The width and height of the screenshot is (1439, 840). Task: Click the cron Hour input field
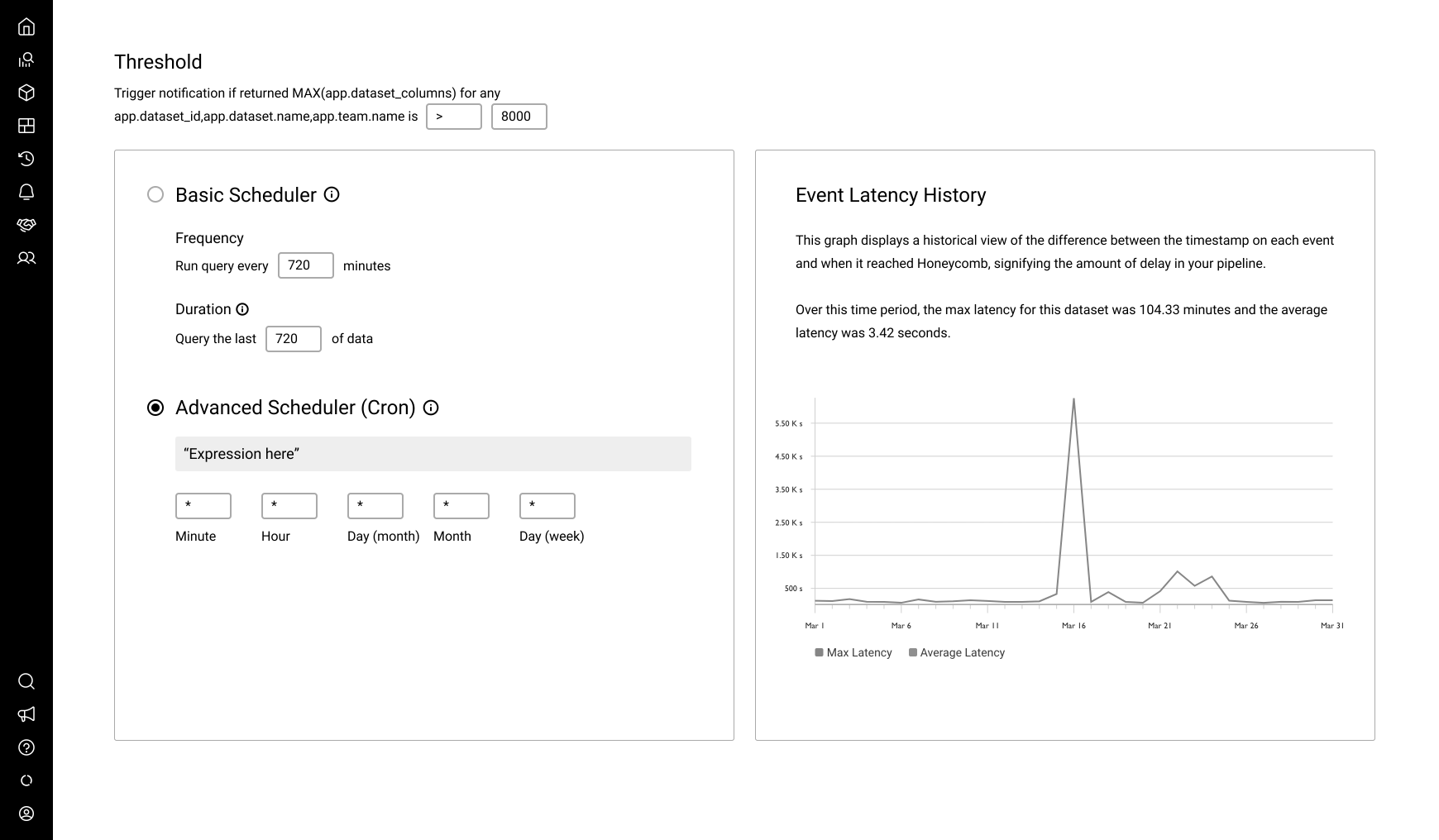click(289, 506)
